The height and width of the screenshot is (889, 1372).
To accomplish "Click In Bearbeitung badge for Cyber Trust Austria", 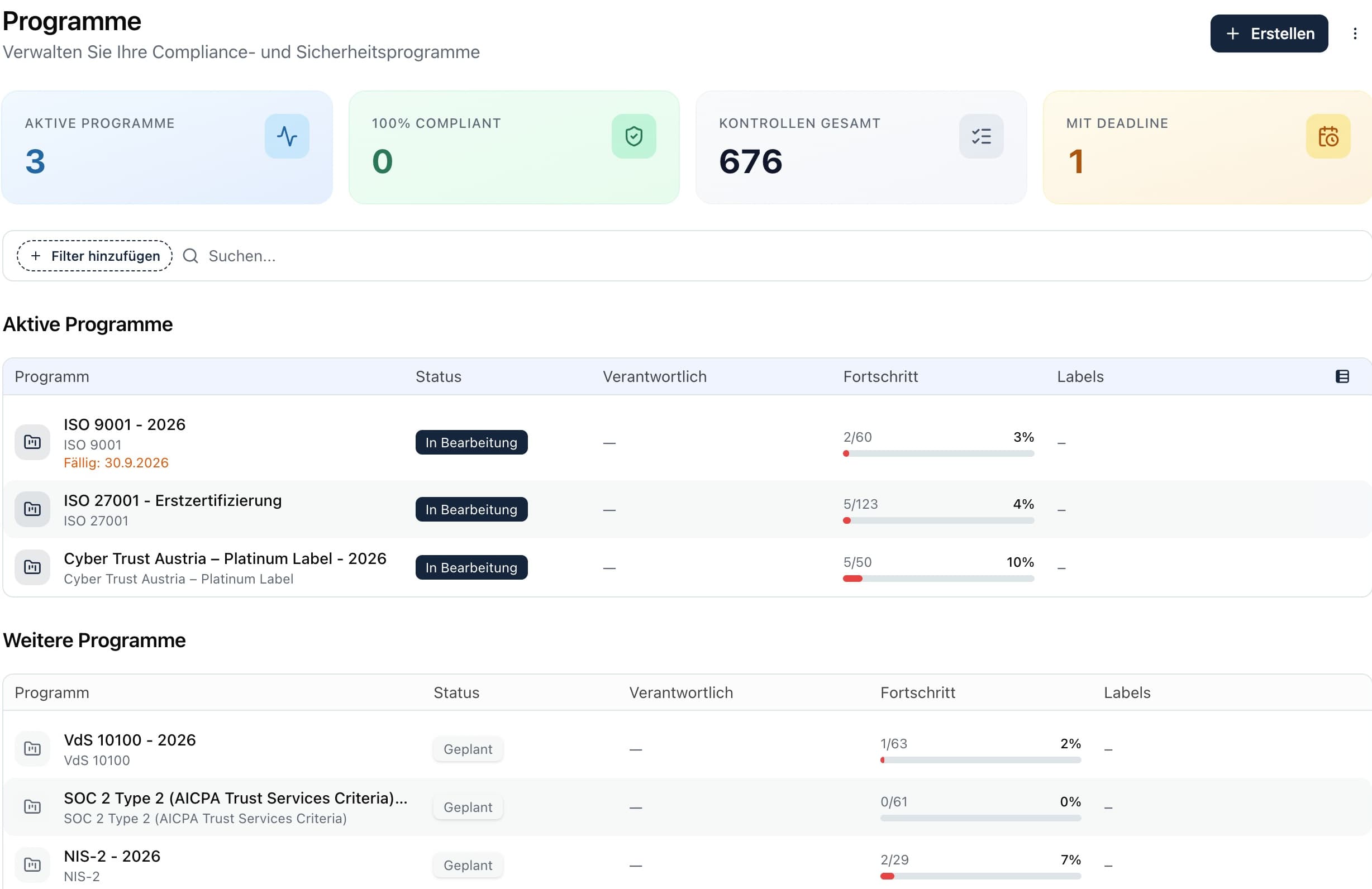I will coord(471,567).
